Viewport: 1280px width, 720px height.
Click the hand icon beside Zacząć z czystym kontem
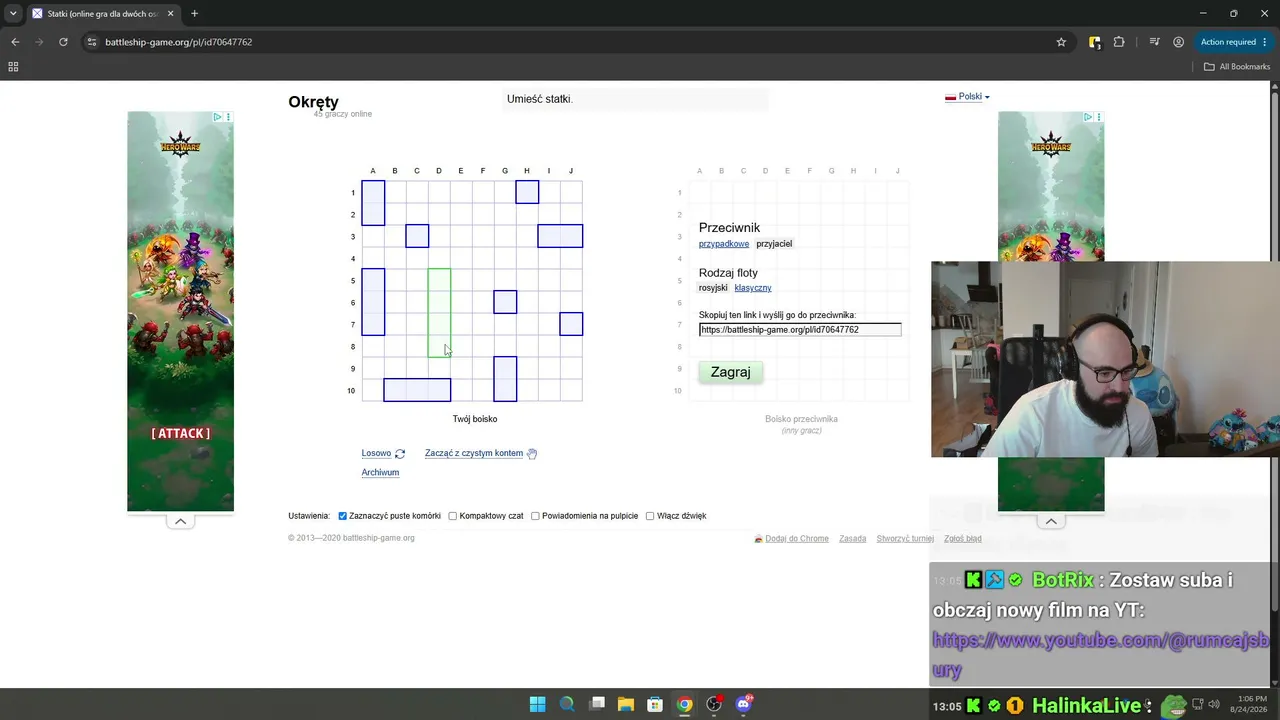point(532,454)
